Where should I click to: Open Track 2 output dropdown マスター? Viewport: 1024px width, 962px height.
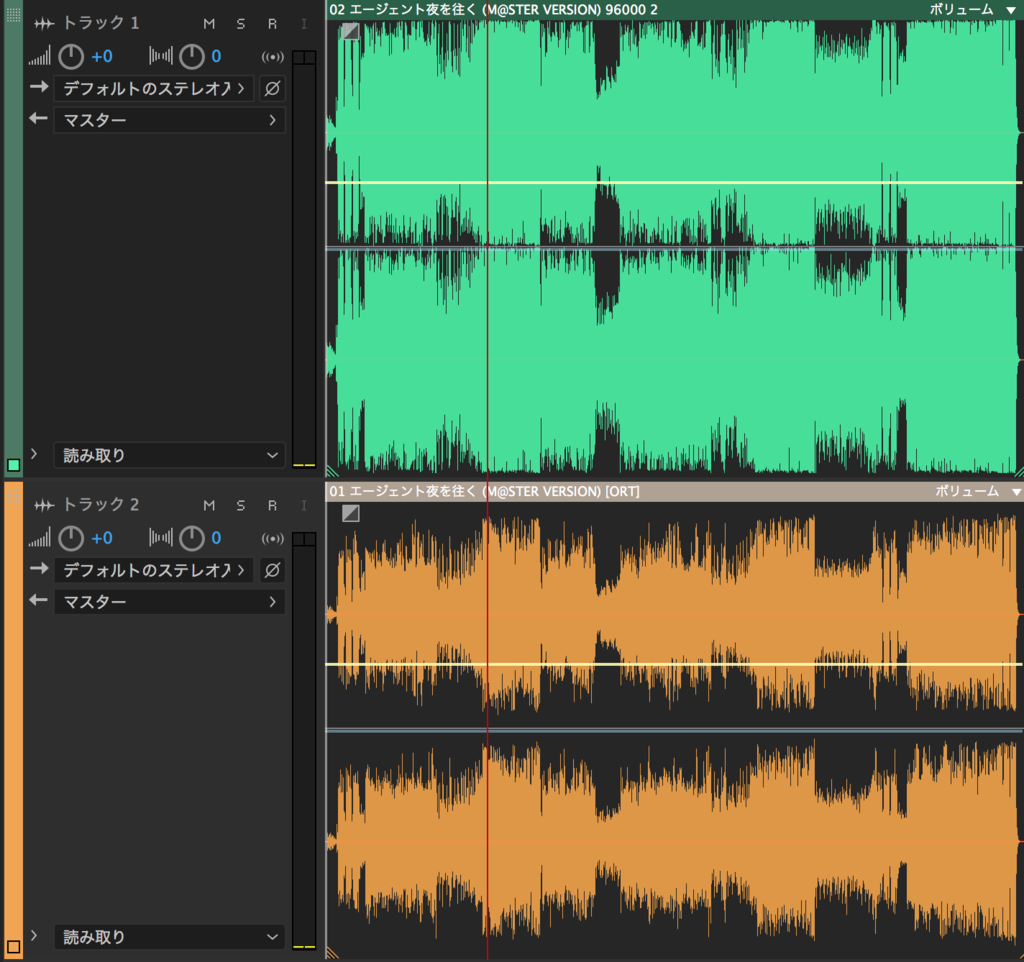tap(169, 601)
